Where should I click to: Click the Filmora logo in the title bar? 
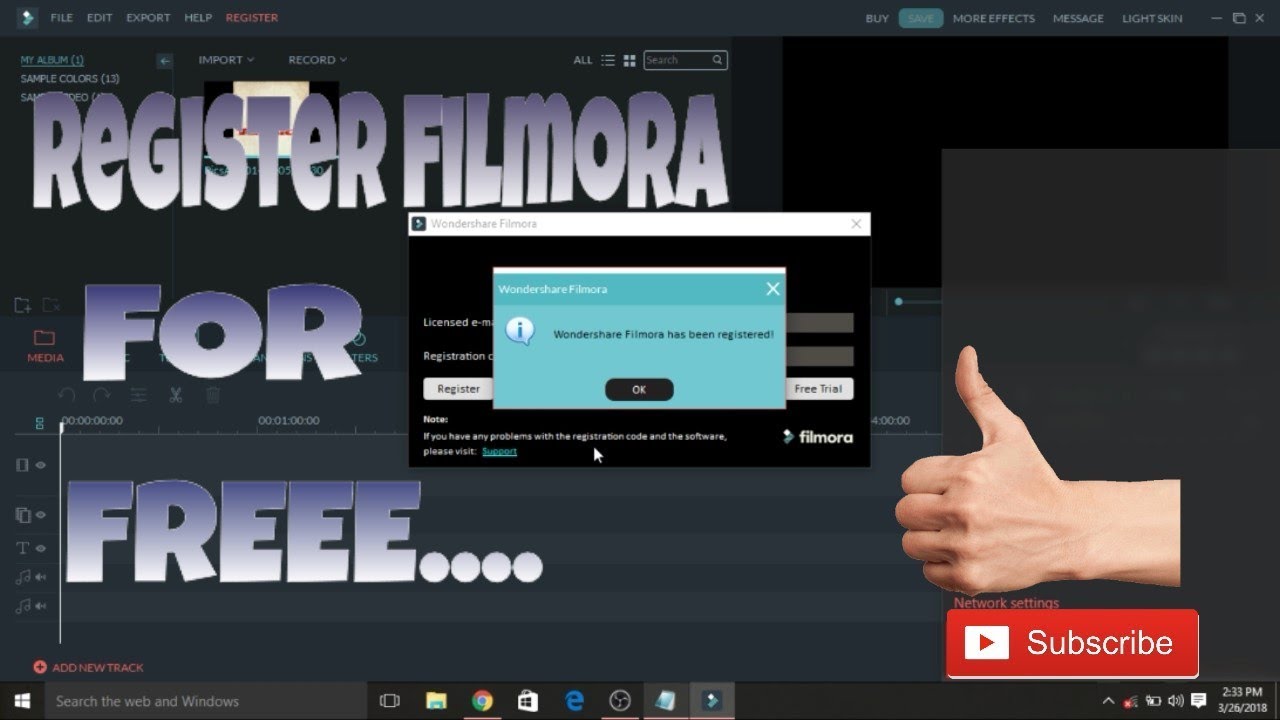click(27, 18)
